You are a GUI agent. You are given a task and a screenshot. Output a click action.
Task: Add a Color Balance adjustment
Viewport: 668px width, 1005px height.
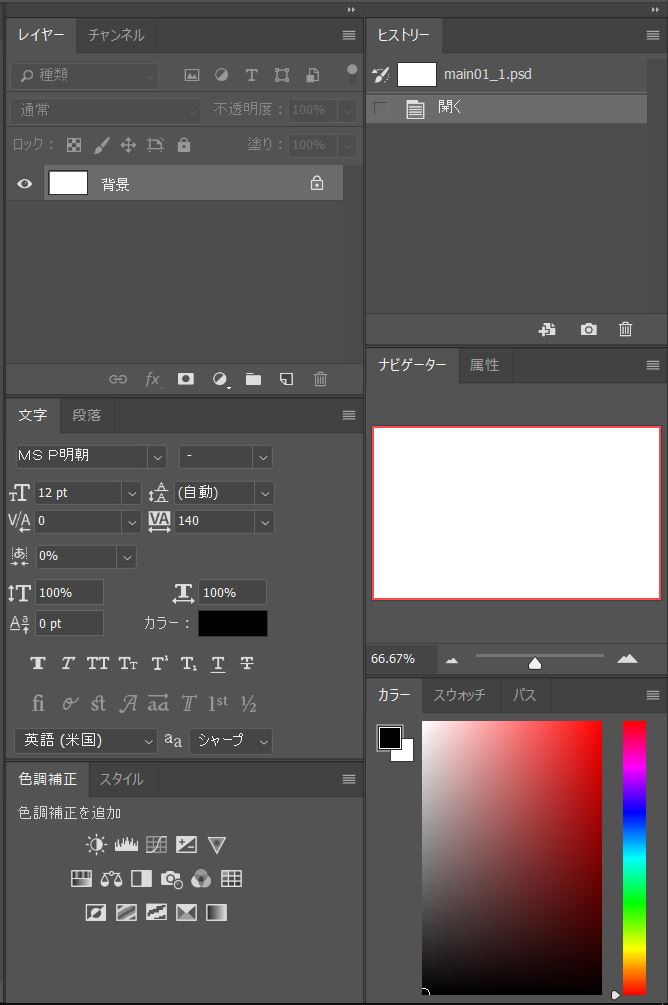111,879
